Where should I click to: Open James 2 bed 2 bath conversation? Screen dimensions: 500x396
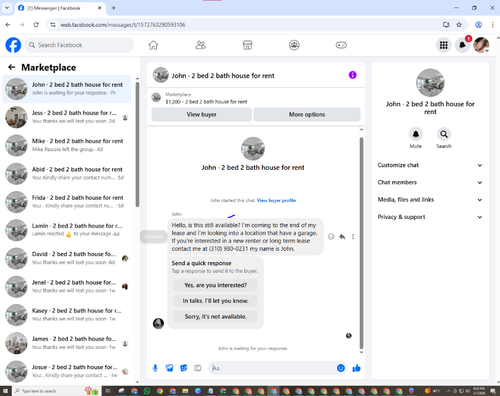pyautogui.click(x=67, y=343)
